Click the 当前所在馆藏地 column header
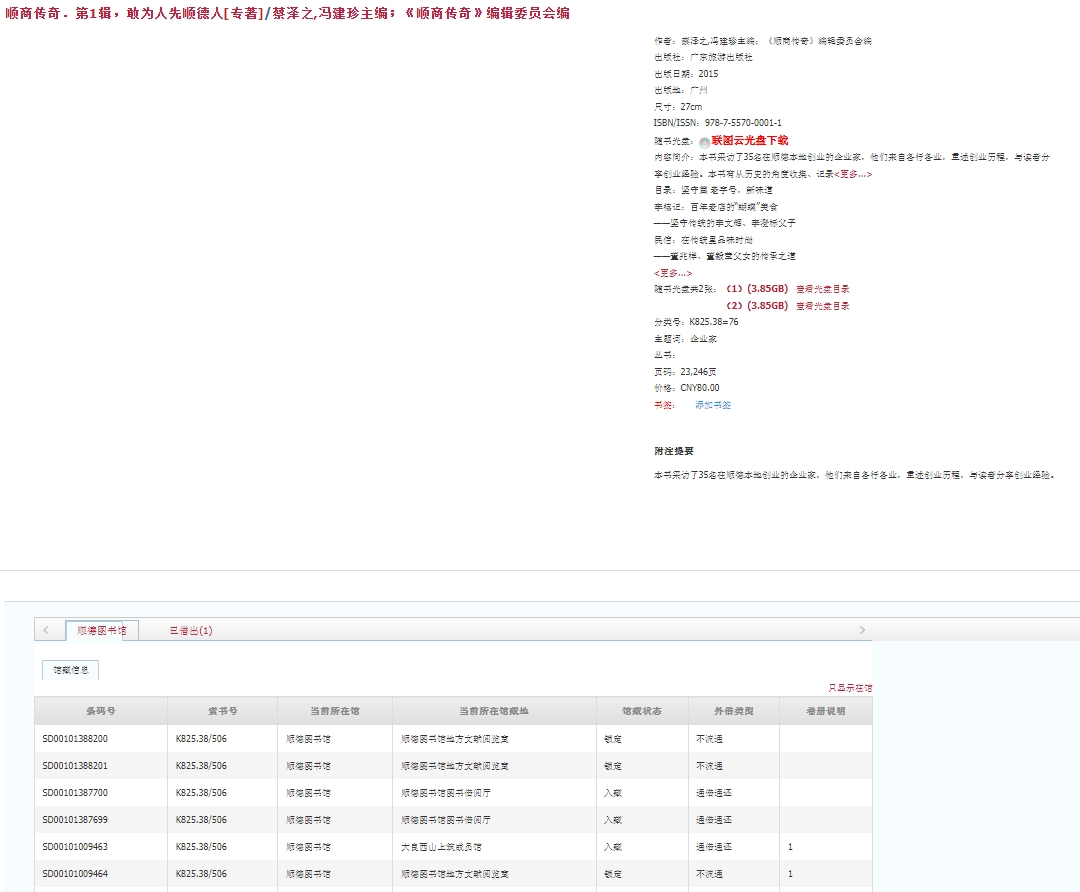The image size is (1080, 892). tap(494, 711)
